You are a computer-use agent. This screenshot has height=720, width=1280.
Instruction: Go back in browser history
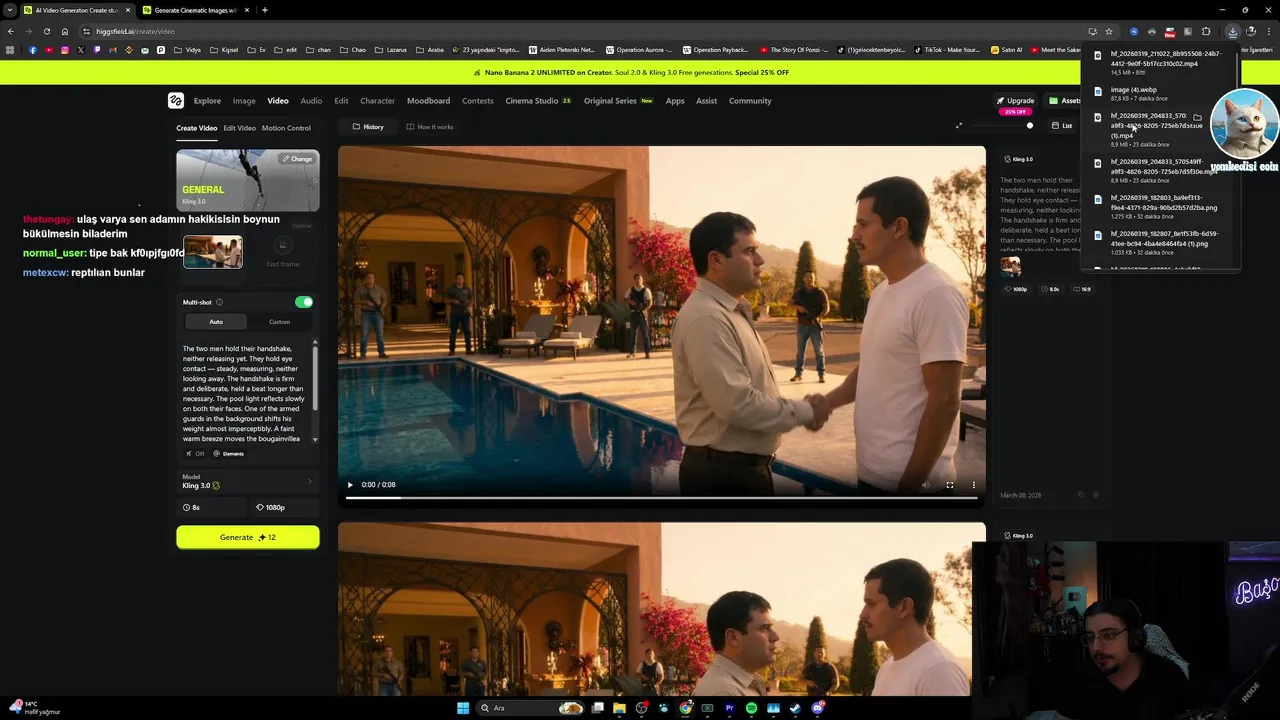pos(10,31)
